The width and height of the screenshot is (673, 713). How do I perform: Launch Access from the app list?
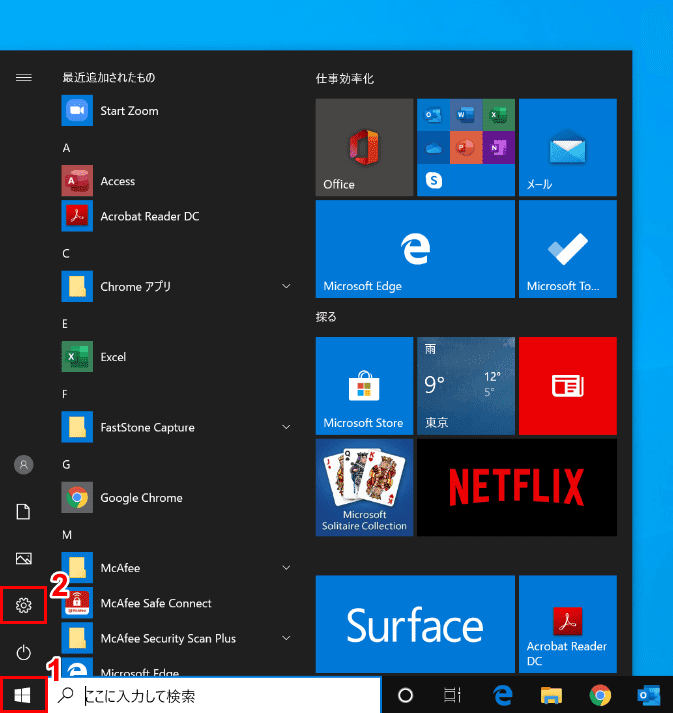[x=177, y=181]
